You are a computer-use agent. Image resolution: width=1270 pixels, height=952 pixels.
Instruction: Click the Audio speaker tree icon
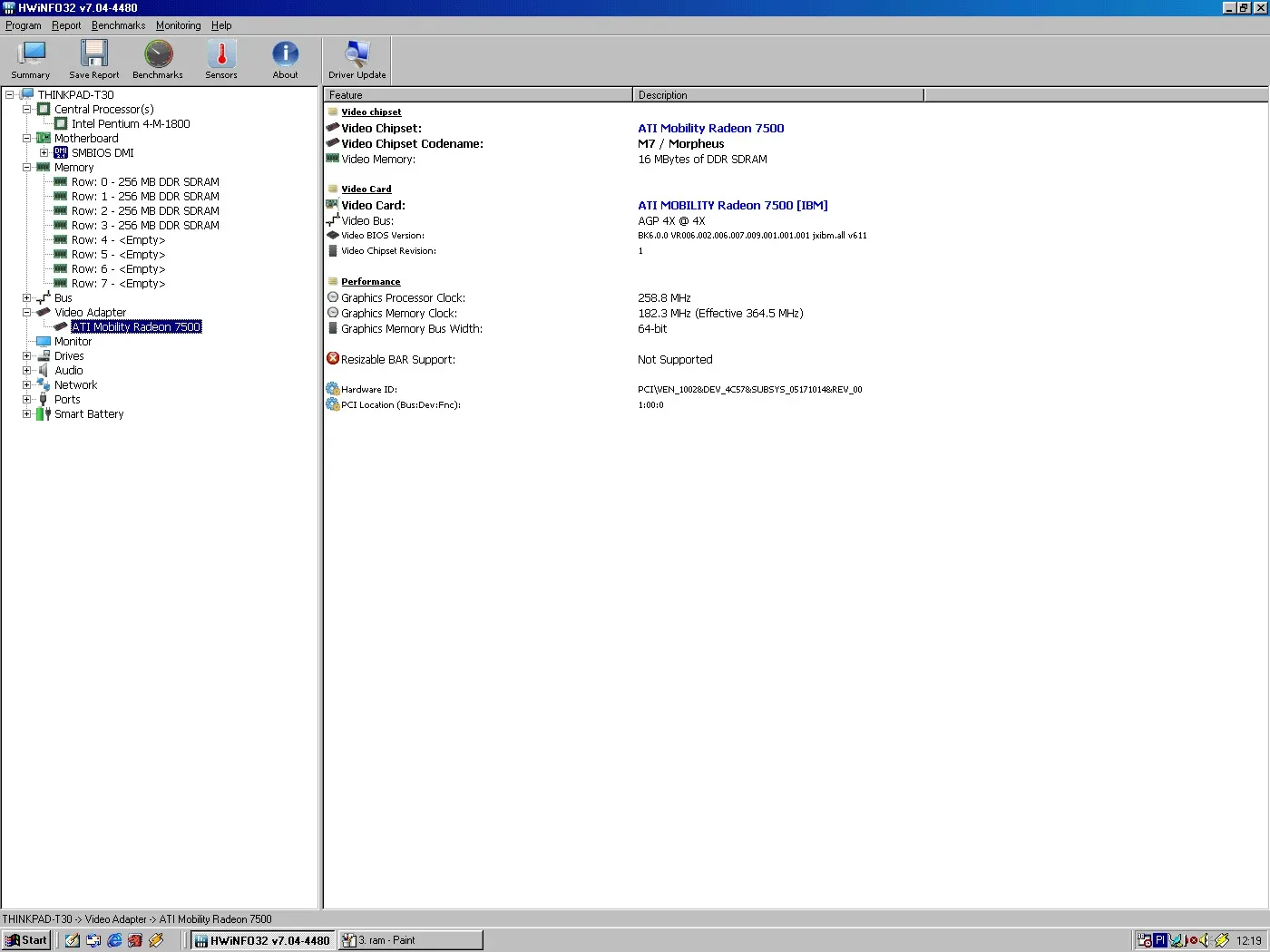pyautogui.click(x=43, y=370)
